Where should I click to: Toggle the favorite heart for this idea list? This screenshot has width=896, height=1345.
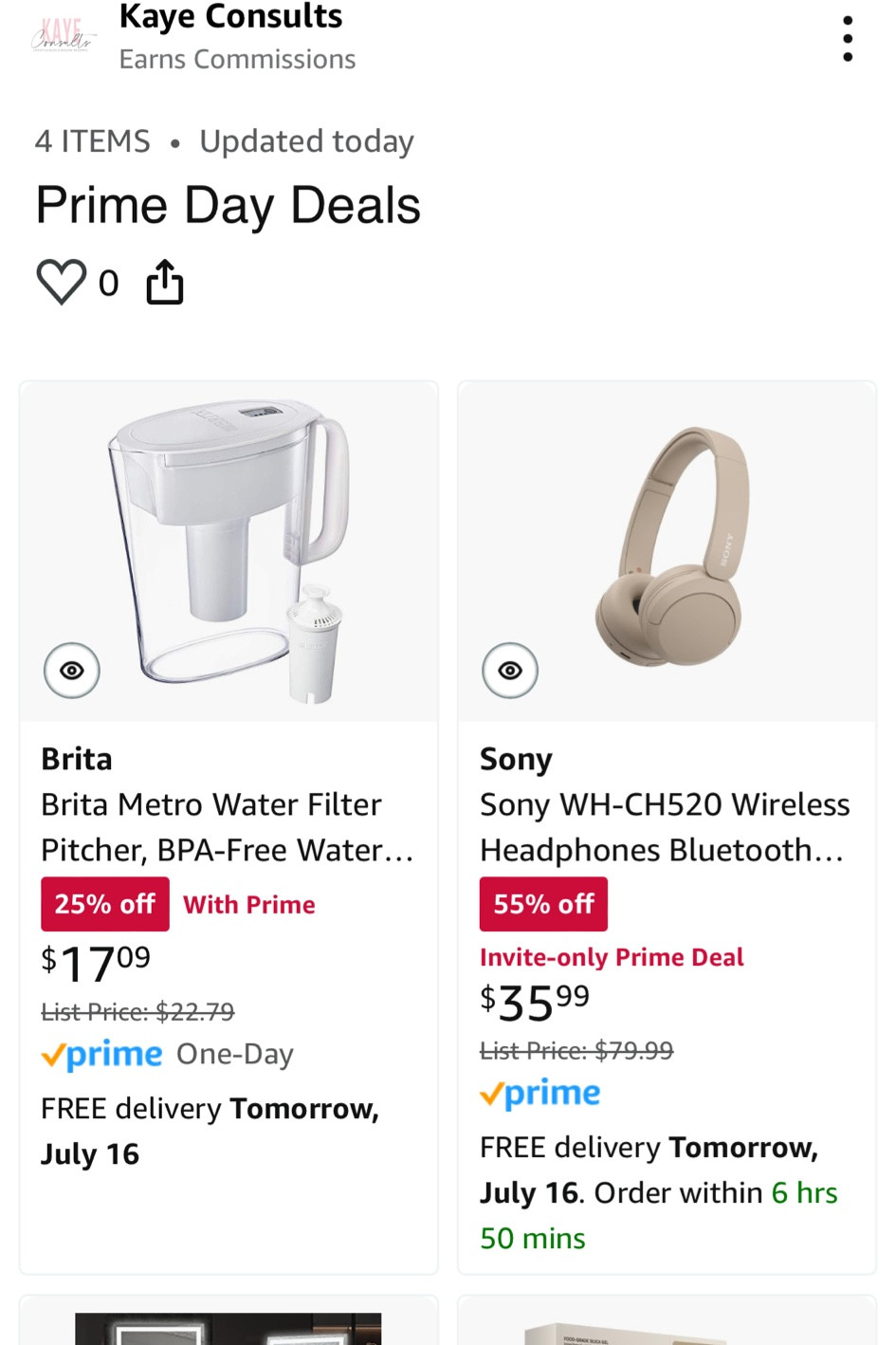pos(62,281)
